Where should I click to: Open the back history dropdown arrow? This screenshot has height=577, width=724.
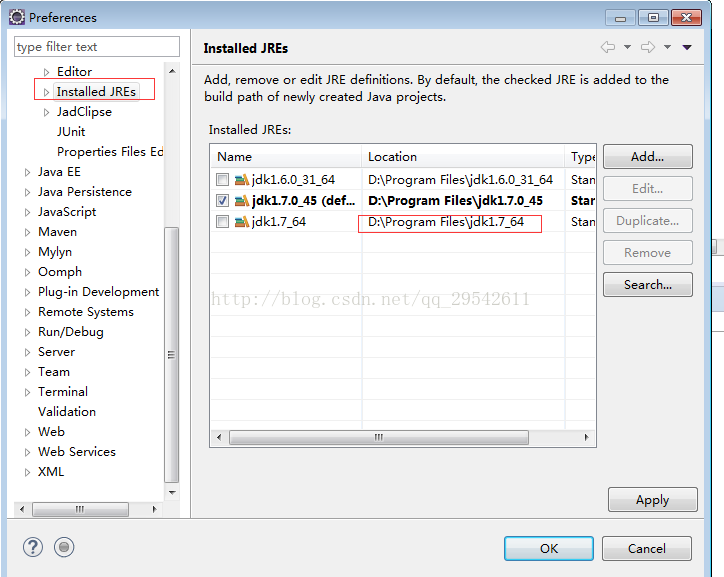tap(627, 47)
